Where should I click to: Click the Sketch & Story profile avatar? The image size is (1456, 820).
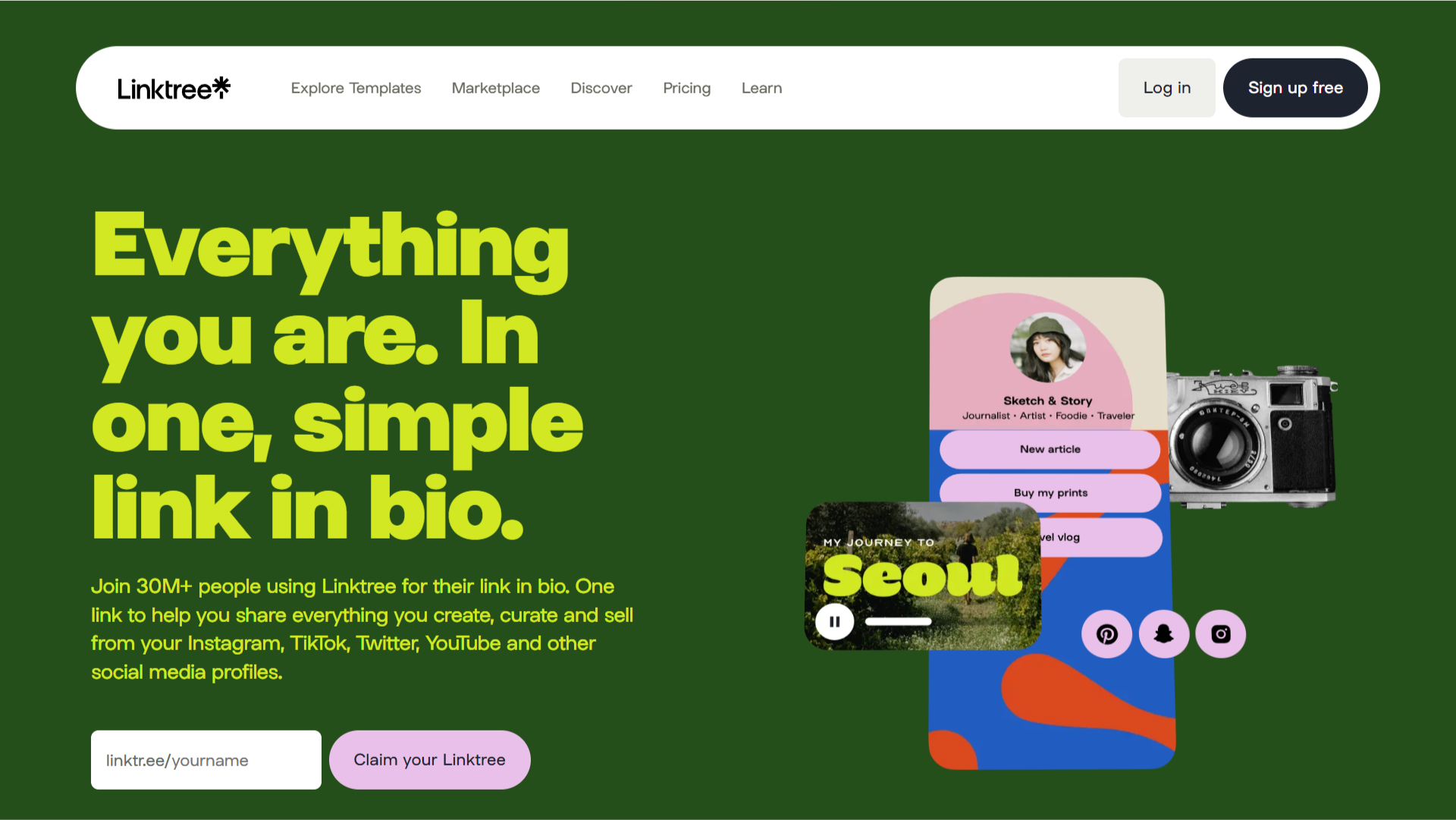tap(1048, 348)
